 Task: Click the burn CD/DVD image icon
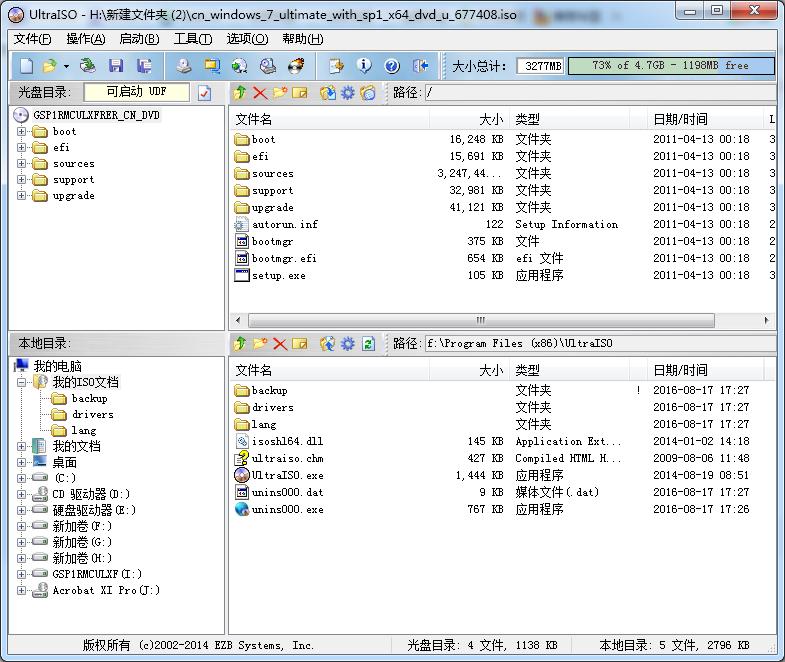point(296,66)
